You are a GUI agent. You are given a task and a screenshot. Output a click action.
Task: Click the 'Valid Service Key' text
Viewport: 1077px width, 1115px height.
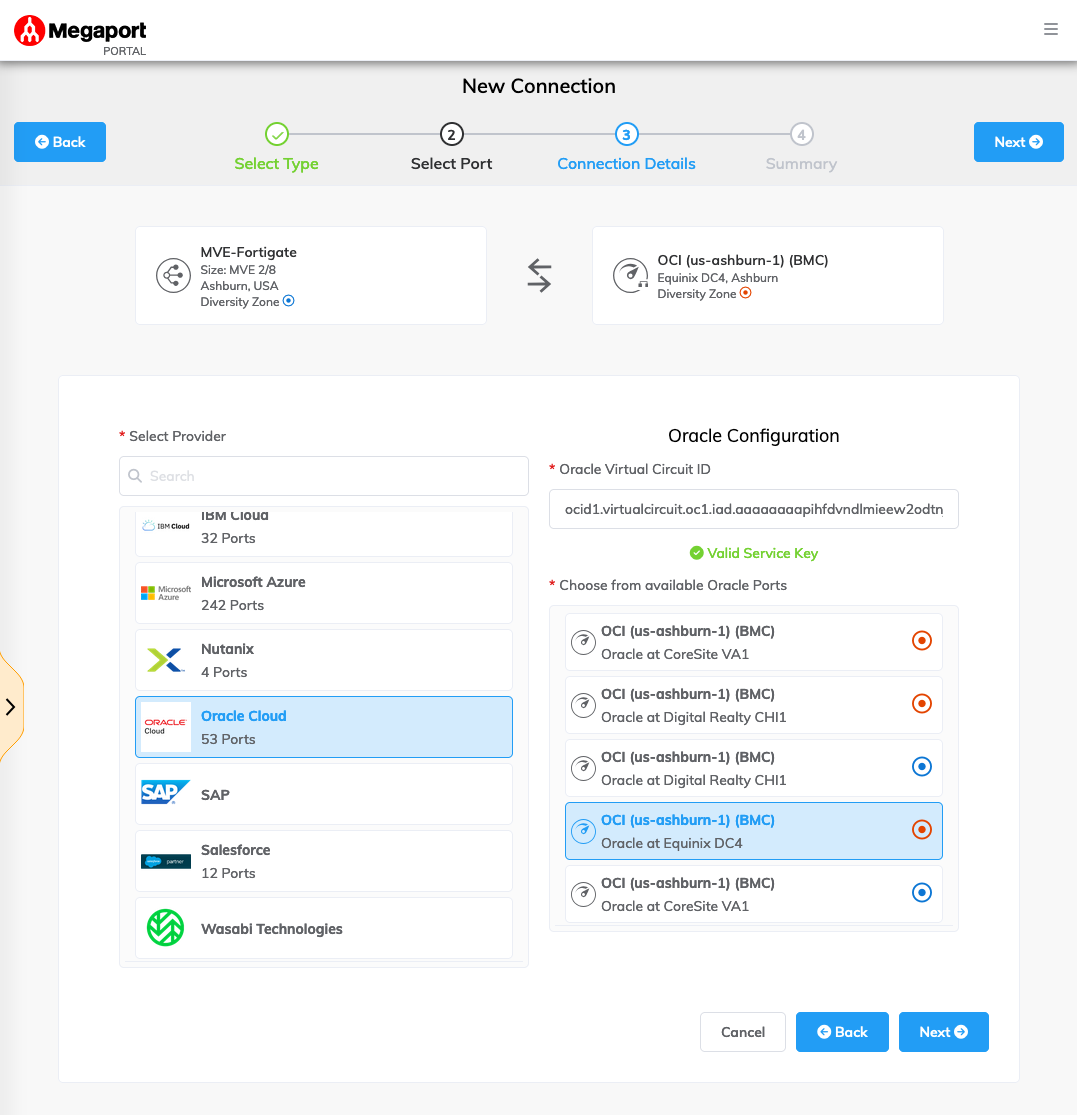762,553
